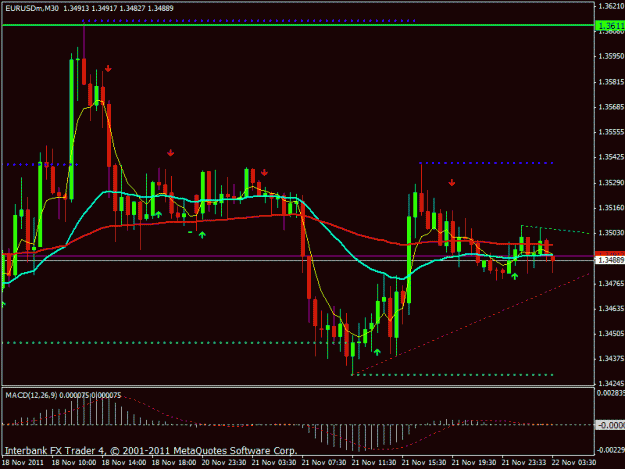The image size is (625, 469).
Task: Click the 20 Nov 23:30 time label
Action: click(224, 463)
